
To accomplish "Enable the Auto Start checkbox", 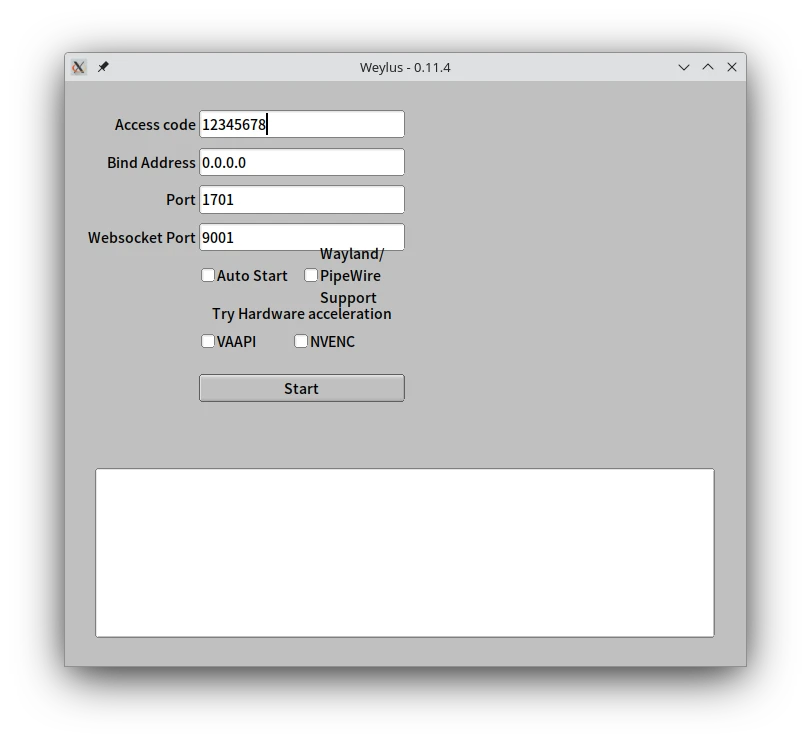I will click(x=208, y=275).
